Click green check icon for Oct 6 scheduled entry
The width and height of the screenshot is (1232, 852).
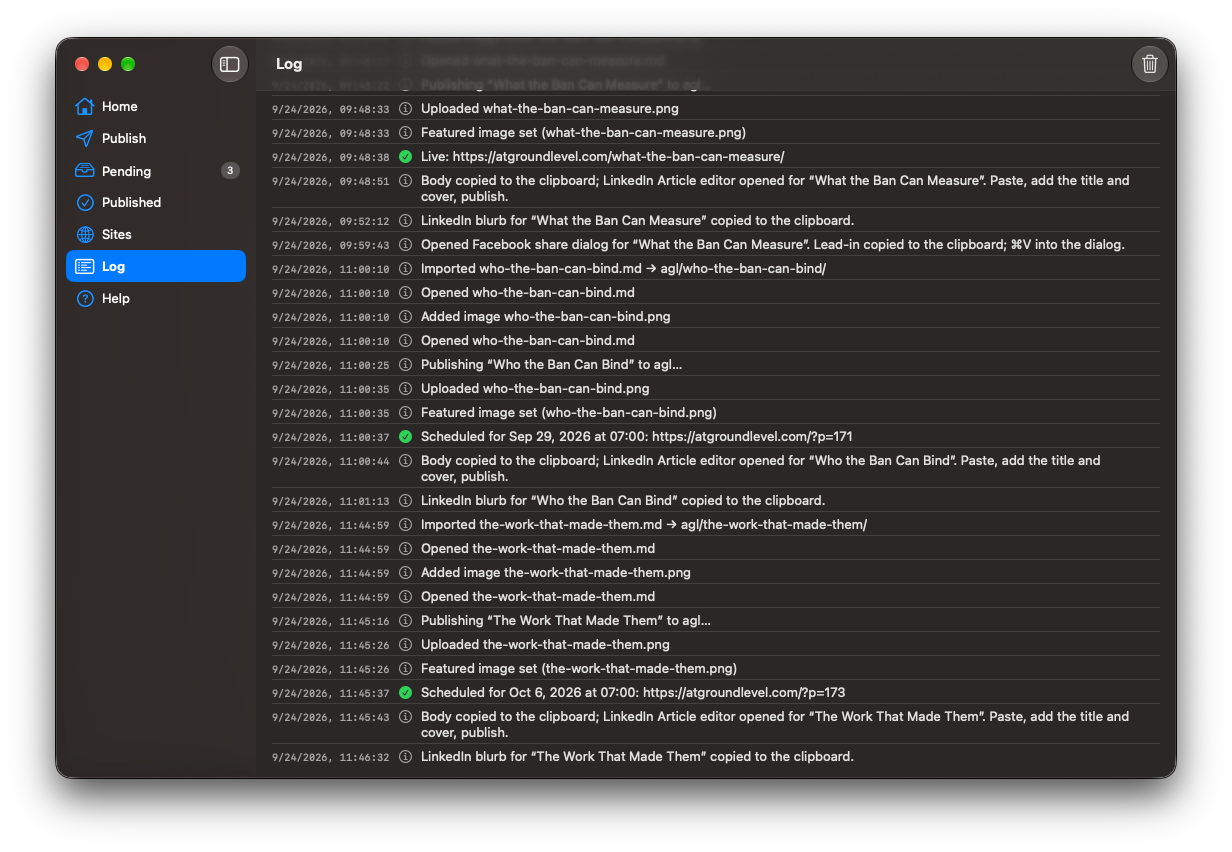405,692
